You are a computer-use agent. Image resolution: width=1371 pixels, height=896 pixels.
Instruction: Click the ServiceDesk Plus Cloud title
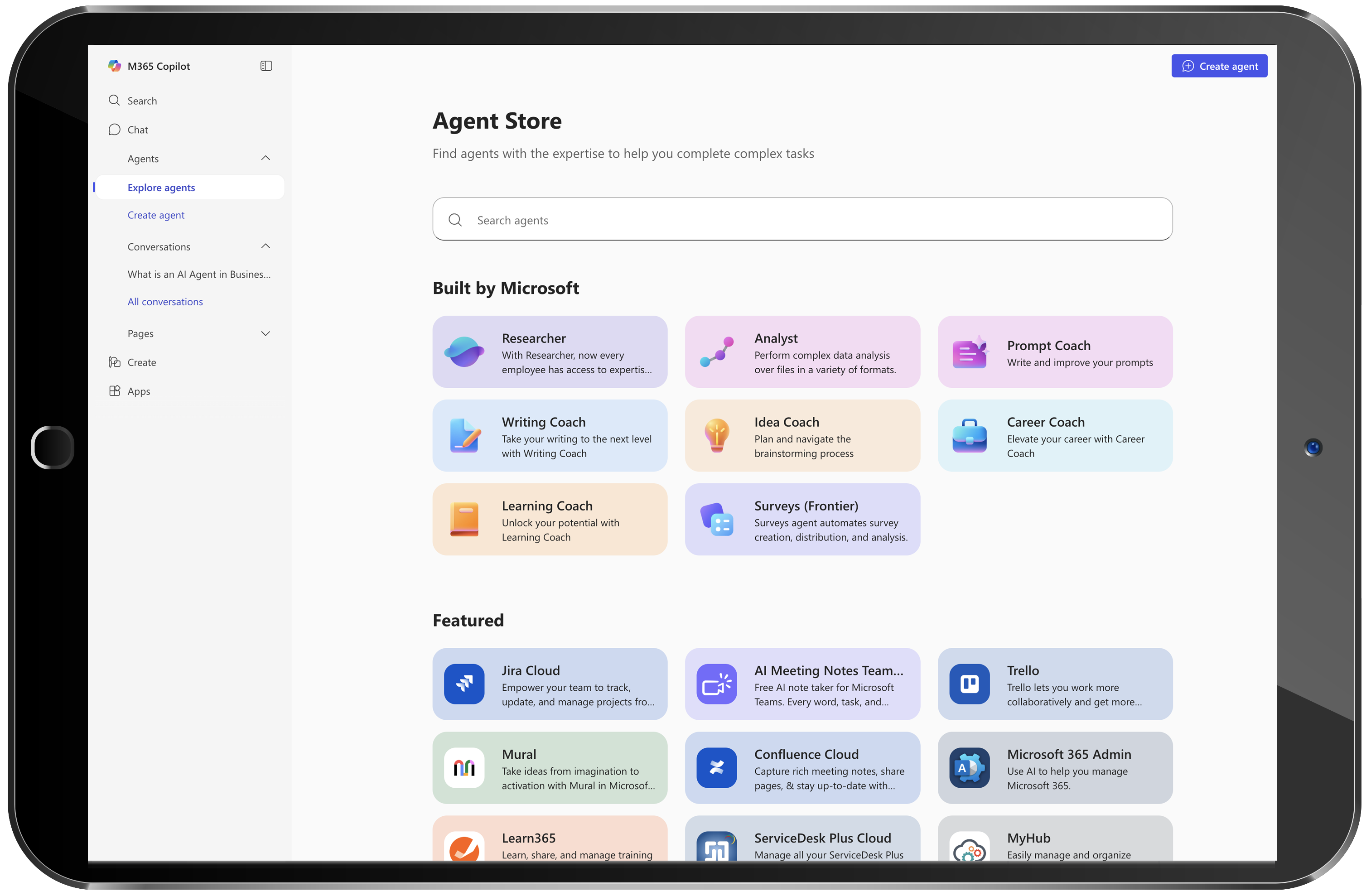[x=822, y=838]
